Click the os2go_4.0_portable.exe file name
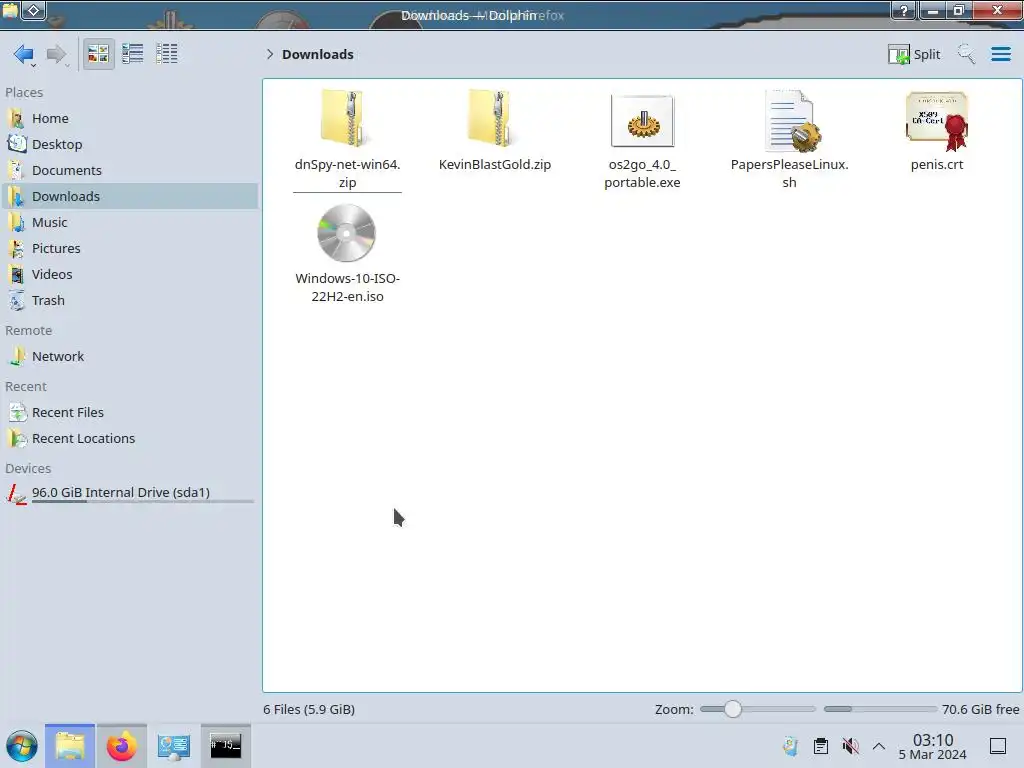This screenshot has width=1024, height=768. point(642,174)
